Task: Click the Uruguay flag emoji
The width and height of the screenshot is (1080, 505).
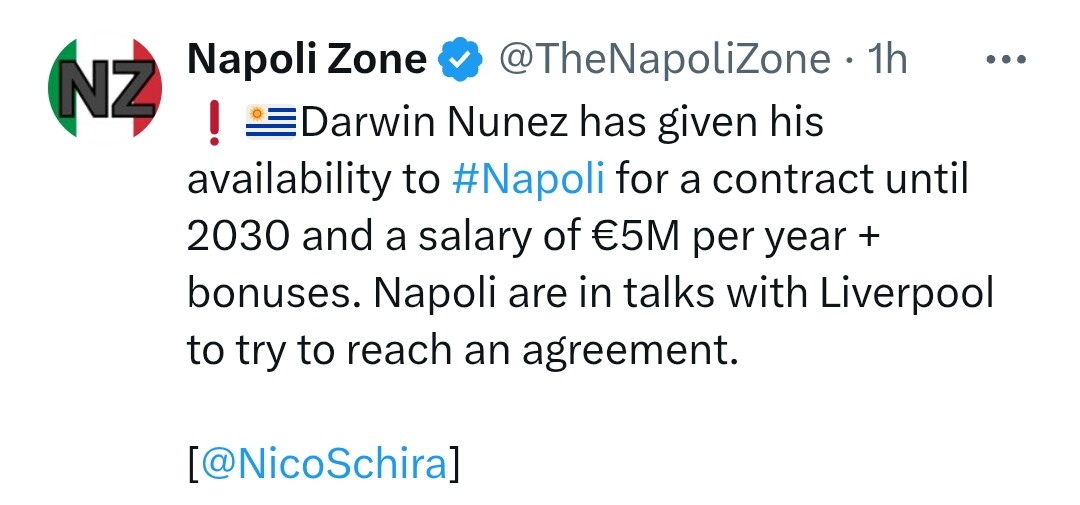Action: pos(271,121)
